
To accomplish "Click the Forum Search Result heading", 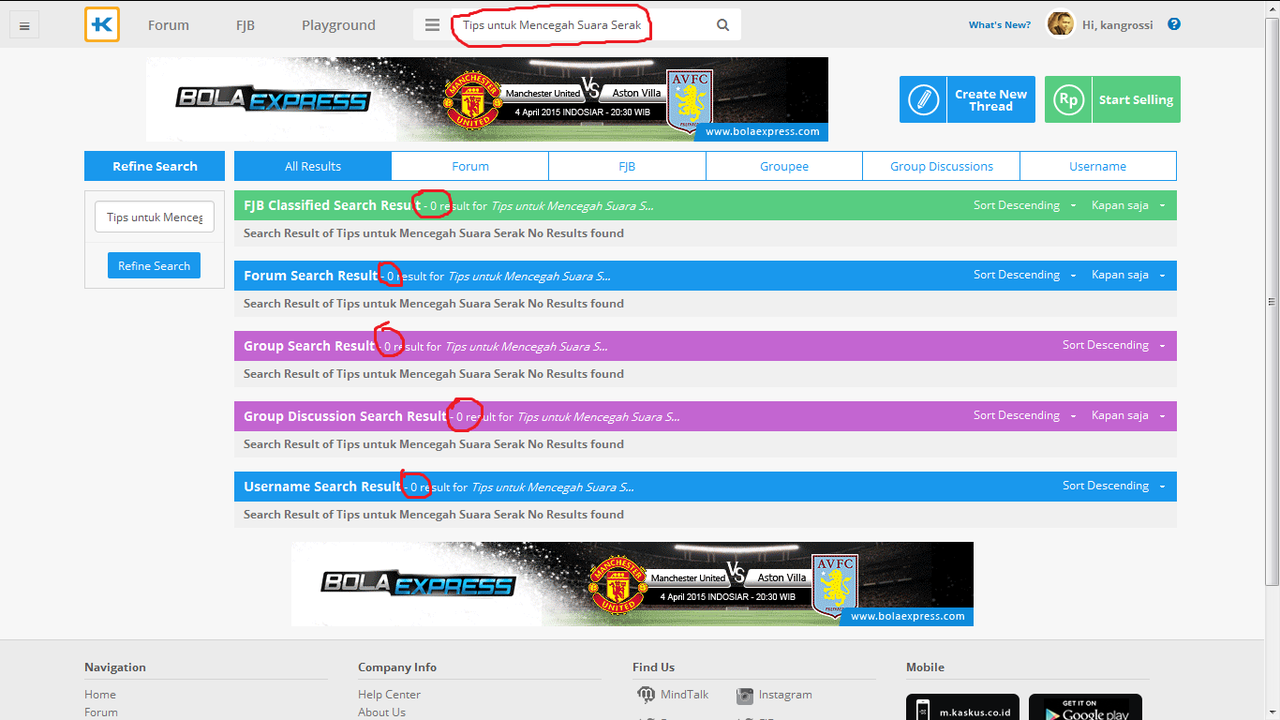I will click(311, 275).
